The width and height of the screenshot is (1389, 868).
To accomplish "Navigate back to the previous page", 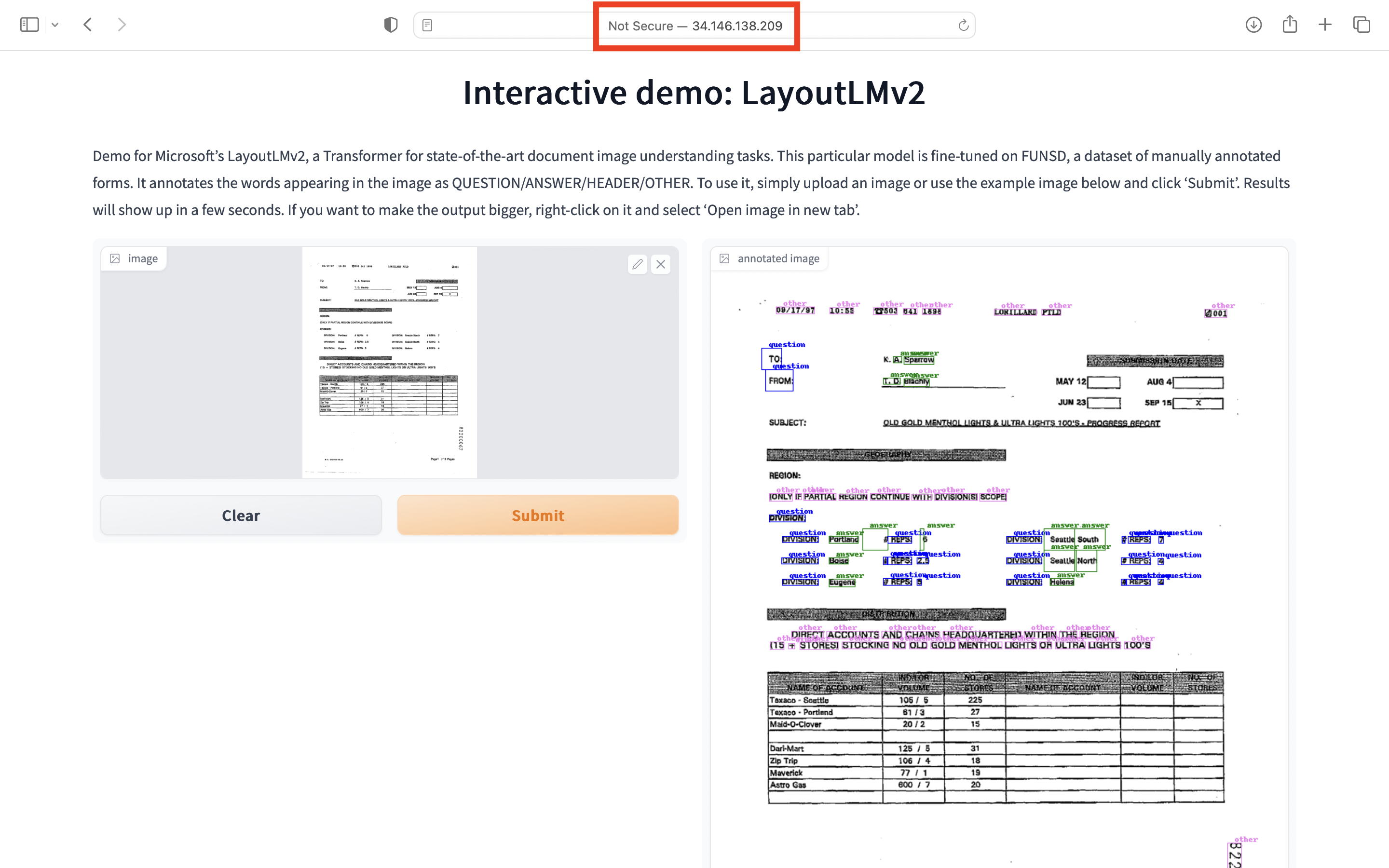I will coord(88,24).
